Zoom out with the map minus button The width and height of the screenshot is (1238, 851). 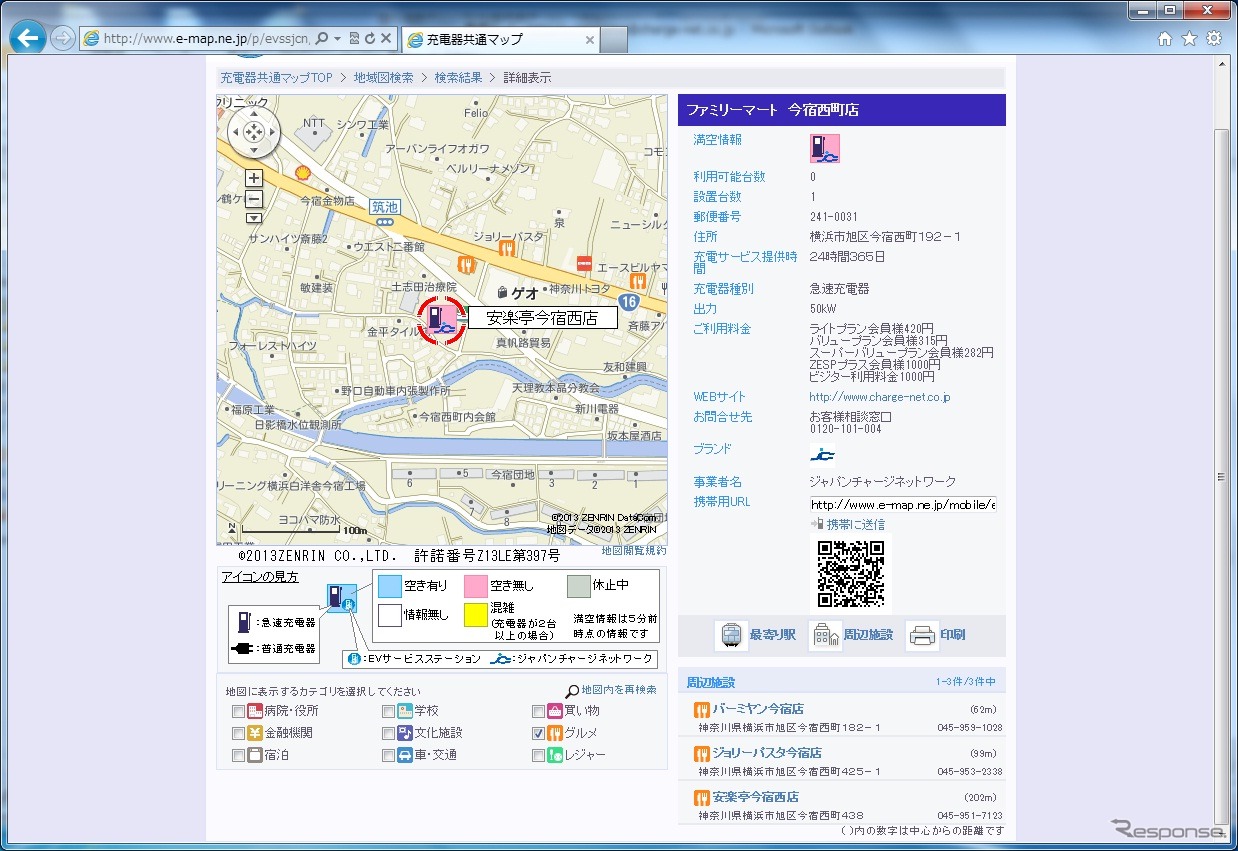click(x=254, y=199)
